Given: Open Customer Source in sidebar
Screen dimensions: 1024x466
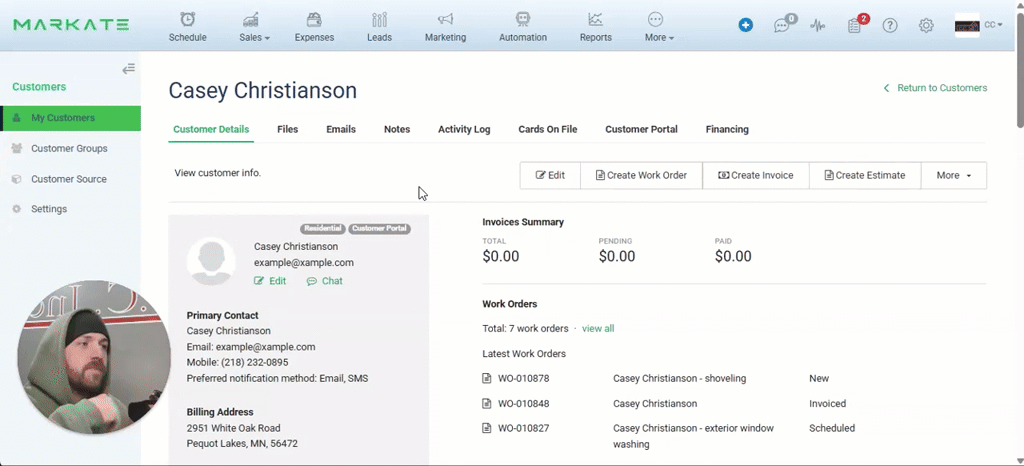Looking at the screenshot, I should 71,179.
